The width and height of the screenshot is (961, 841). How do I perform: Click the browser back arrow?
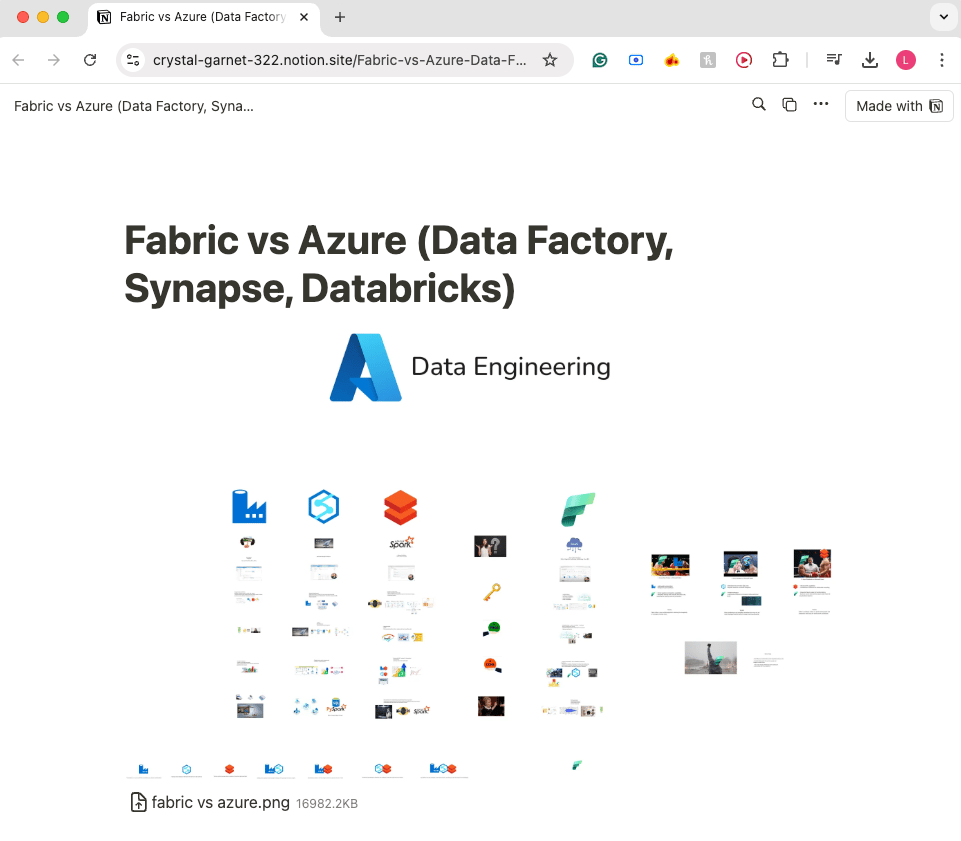click(x=18, y=60)
